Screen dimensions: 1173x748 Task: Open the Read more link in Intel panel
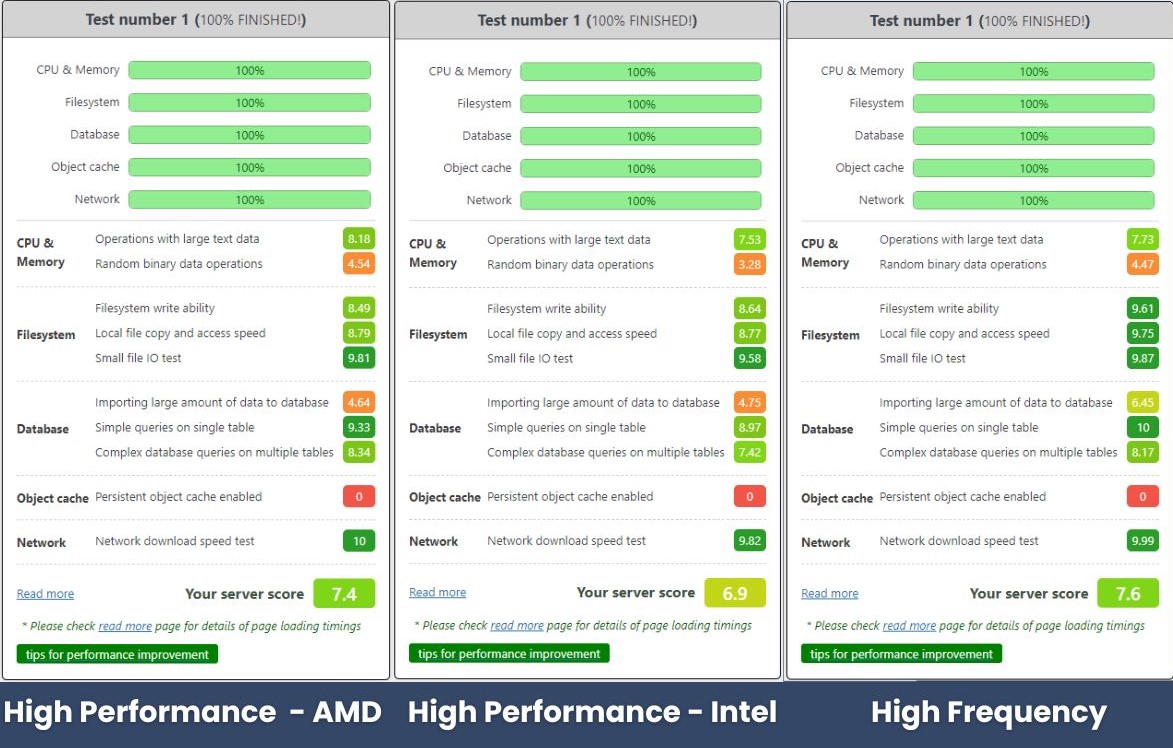click(437, 593)
